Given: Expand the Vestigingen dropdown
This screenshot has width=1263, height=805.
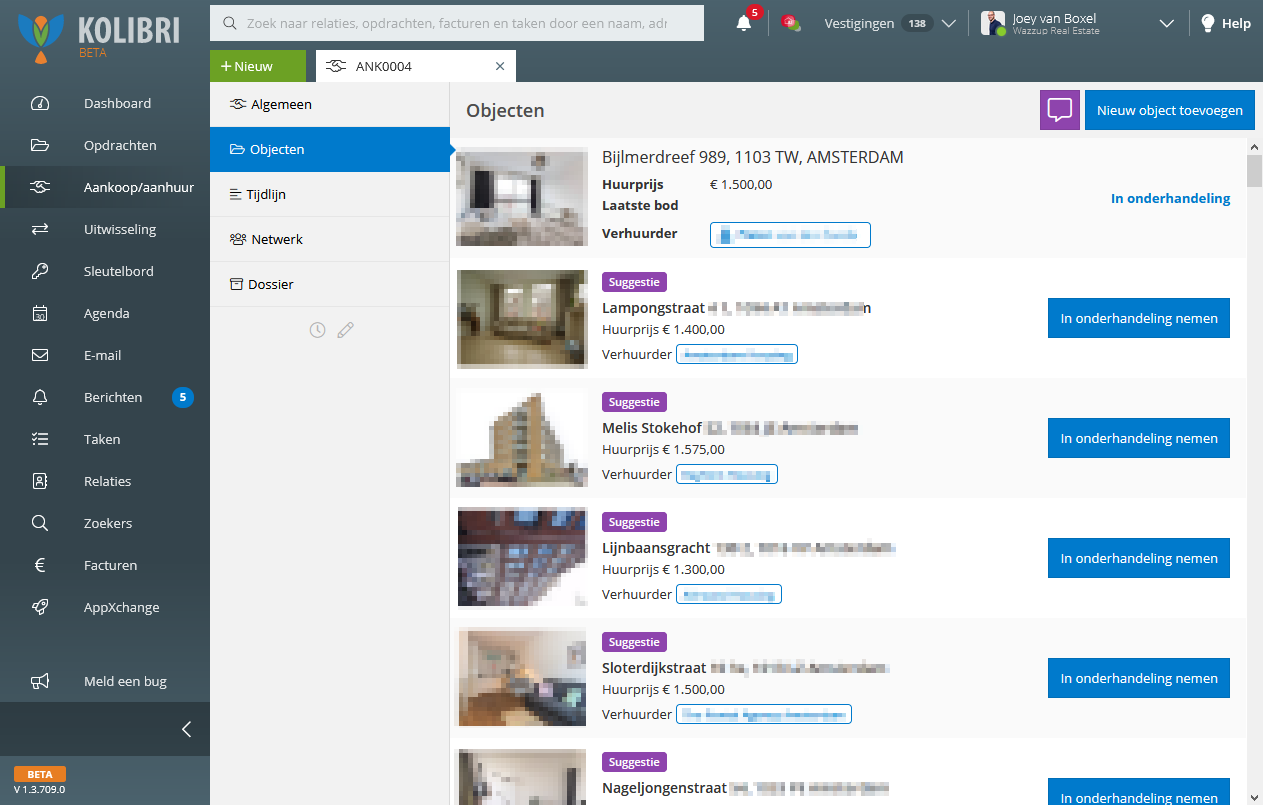Looking at the screenshot, I should (949, 24).
